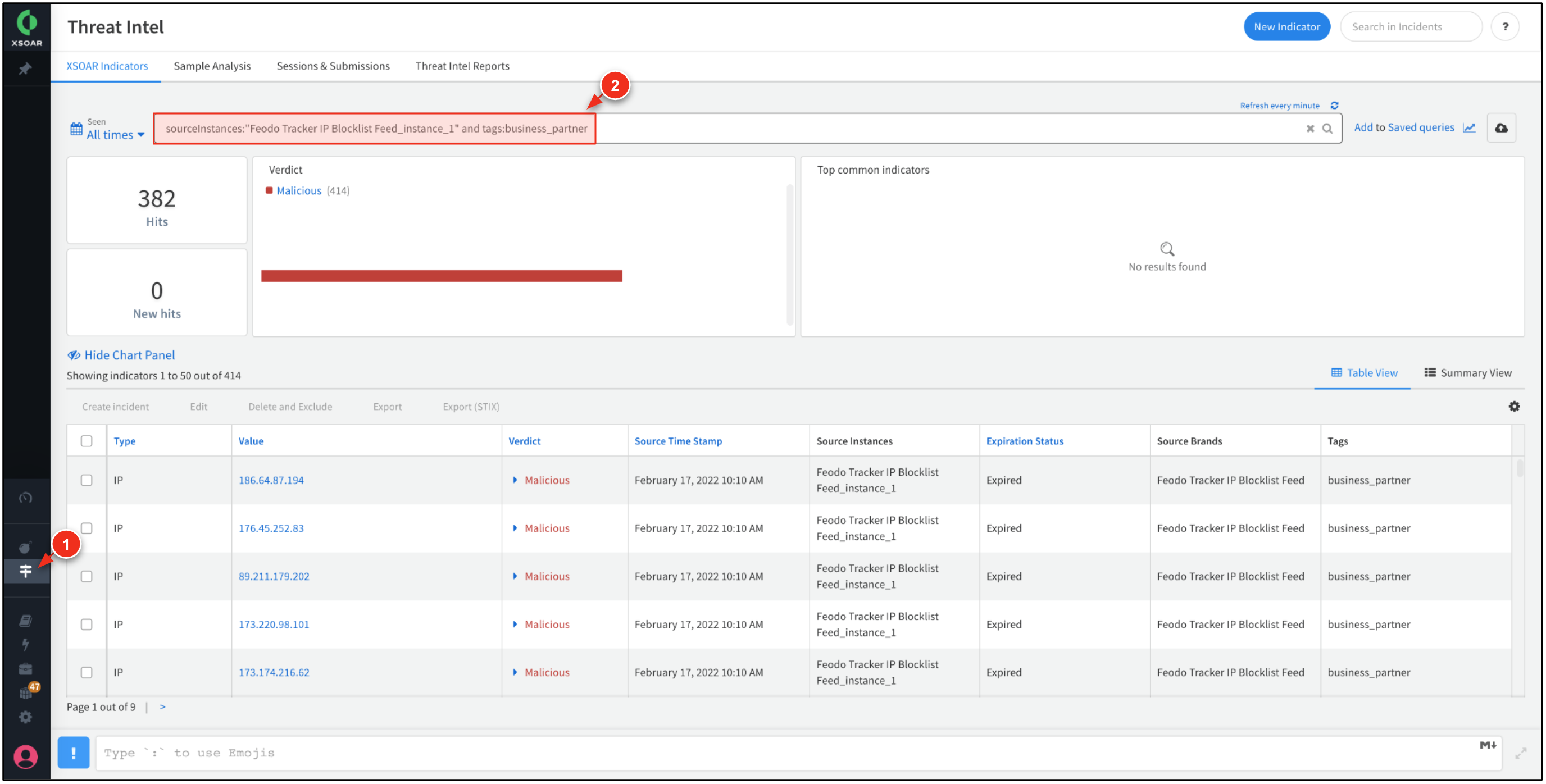Check the row for 89.211.179.202
The image size is (1546, 784).
[x=87, y=576]
